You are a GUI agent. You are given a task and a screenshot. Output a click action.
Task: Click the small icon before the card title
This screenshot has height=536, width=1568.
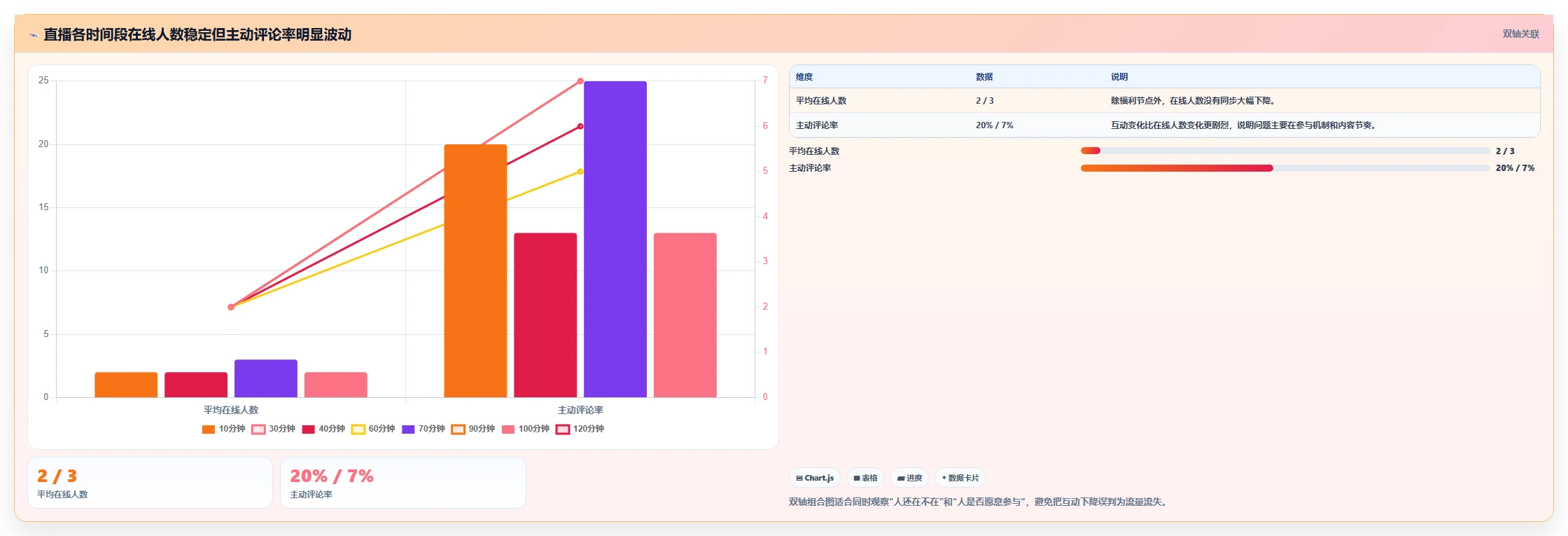click(33, 35)
